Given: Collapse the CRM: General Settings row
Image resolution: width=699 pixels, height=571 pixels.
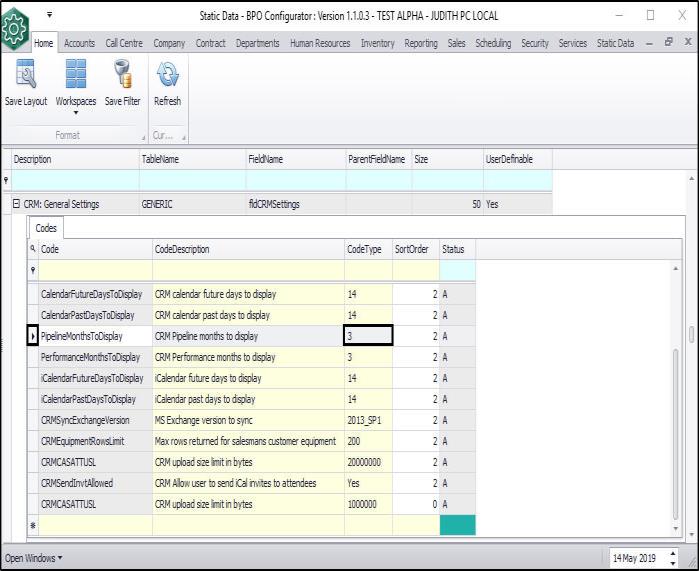Looking at the screenshot, I should coord(16,204).
